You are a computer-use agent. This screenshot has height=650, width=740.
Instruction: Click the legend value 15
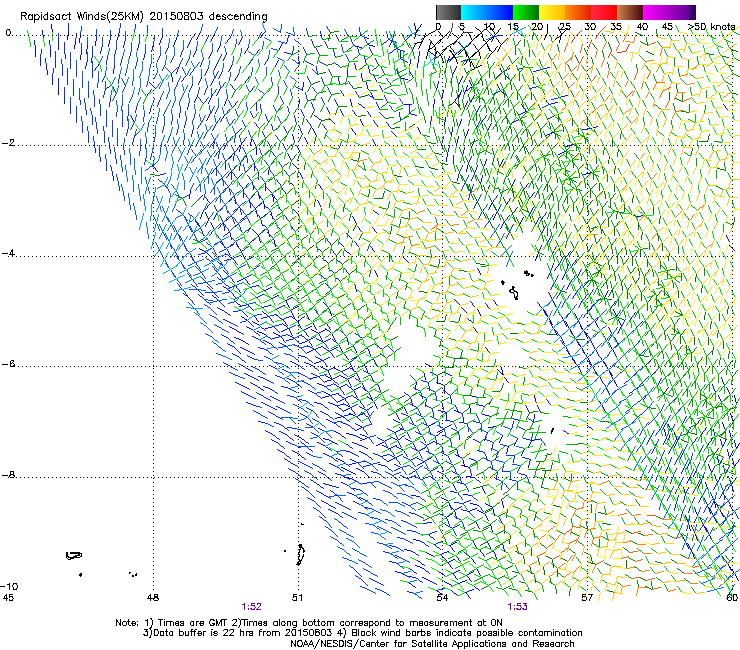point(513,26)
